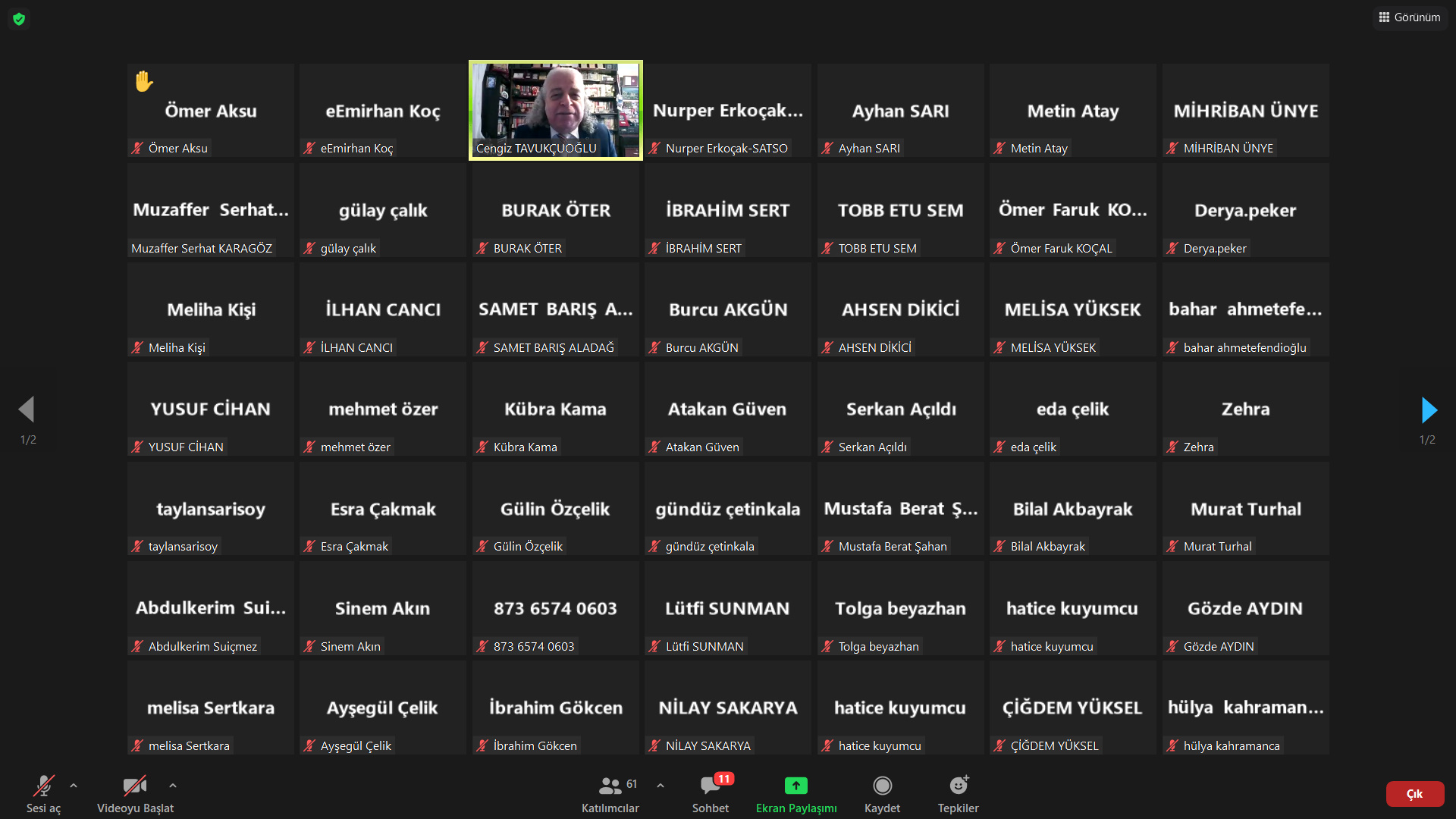
Task: Select TOBB ETU SEM participant tile
Action: coord(900,210)
